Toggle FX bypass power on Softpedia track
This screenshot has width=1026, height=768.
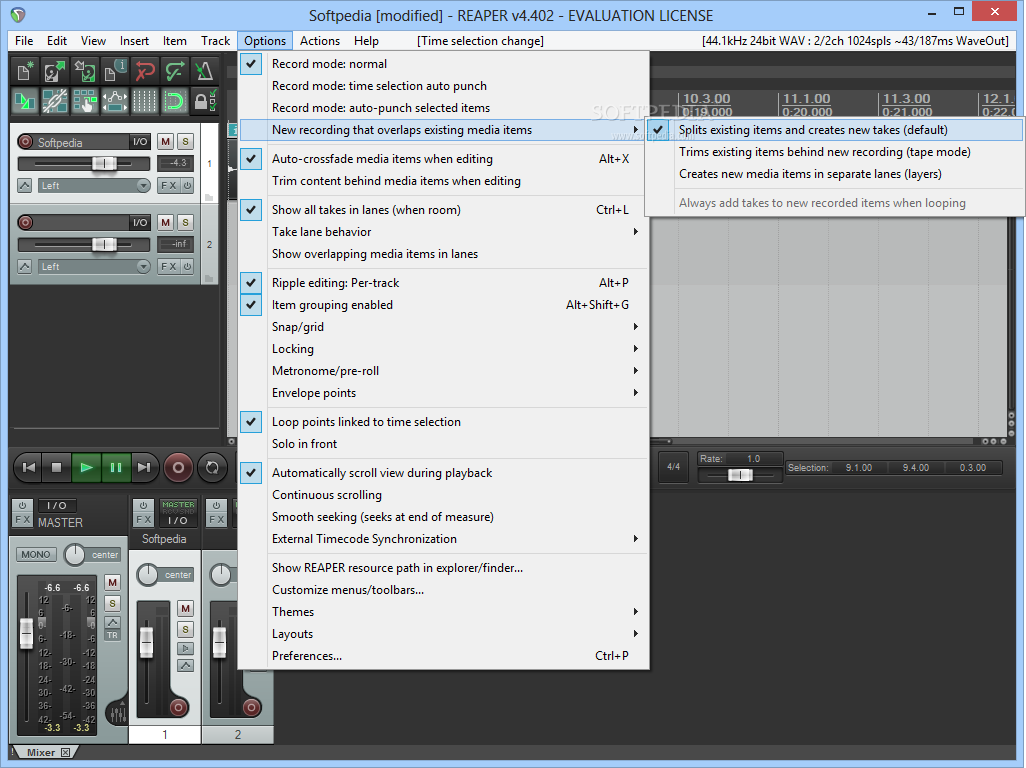coord(188,186)
